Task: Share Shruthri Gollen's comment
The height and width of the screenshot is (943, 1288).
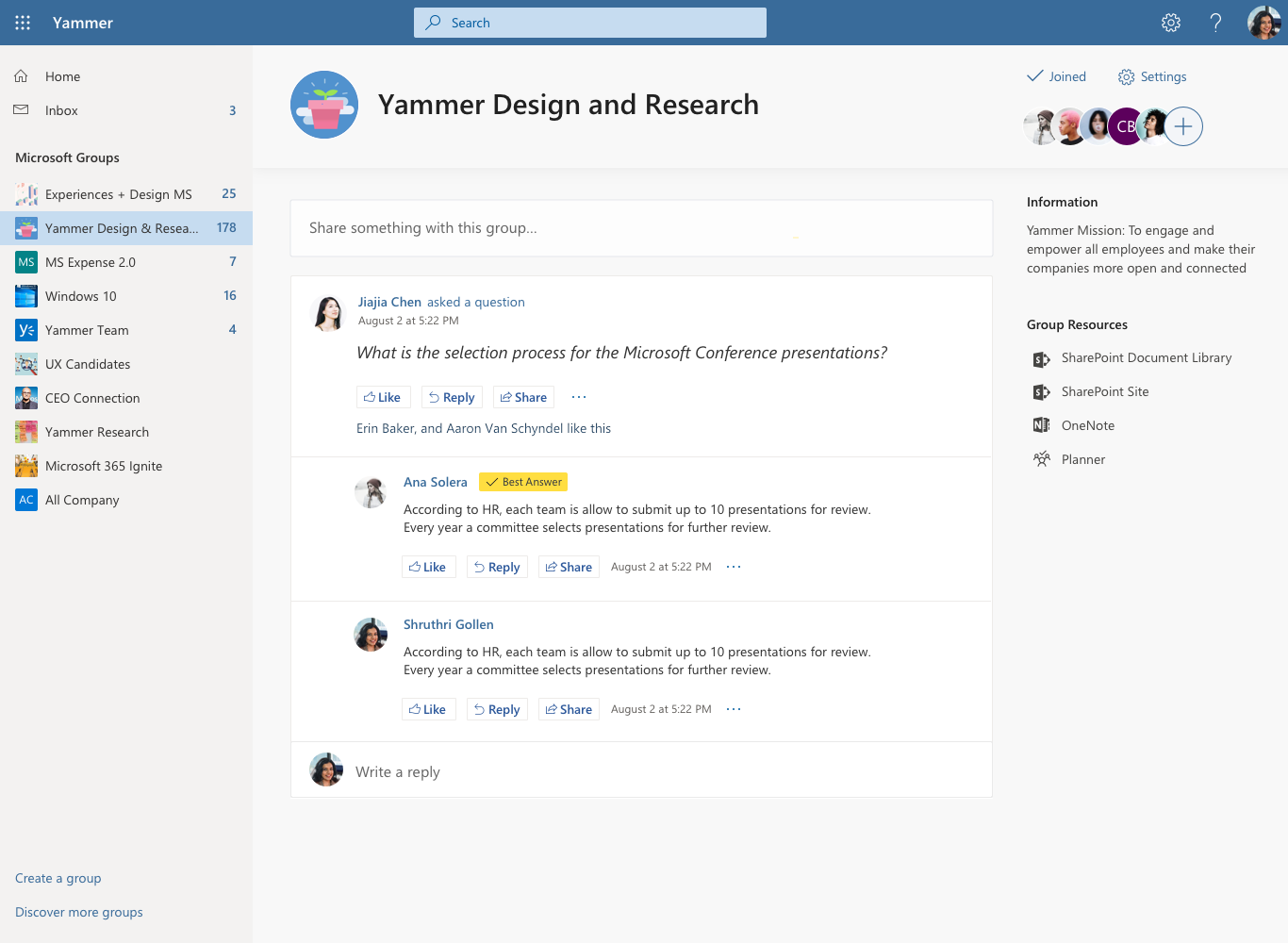Action: (x=569, y=709)
